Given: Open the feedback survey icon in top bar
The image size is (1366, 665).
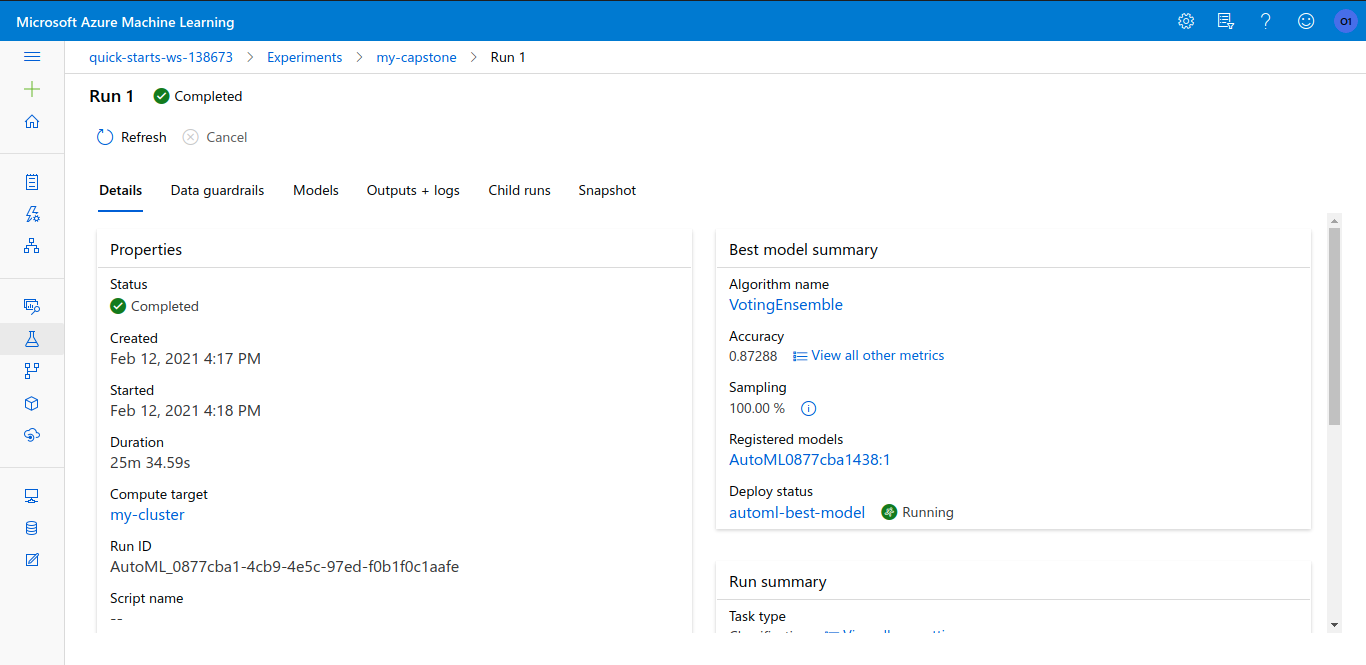Looking at the screenshot, I should [x=1226, y=21].
